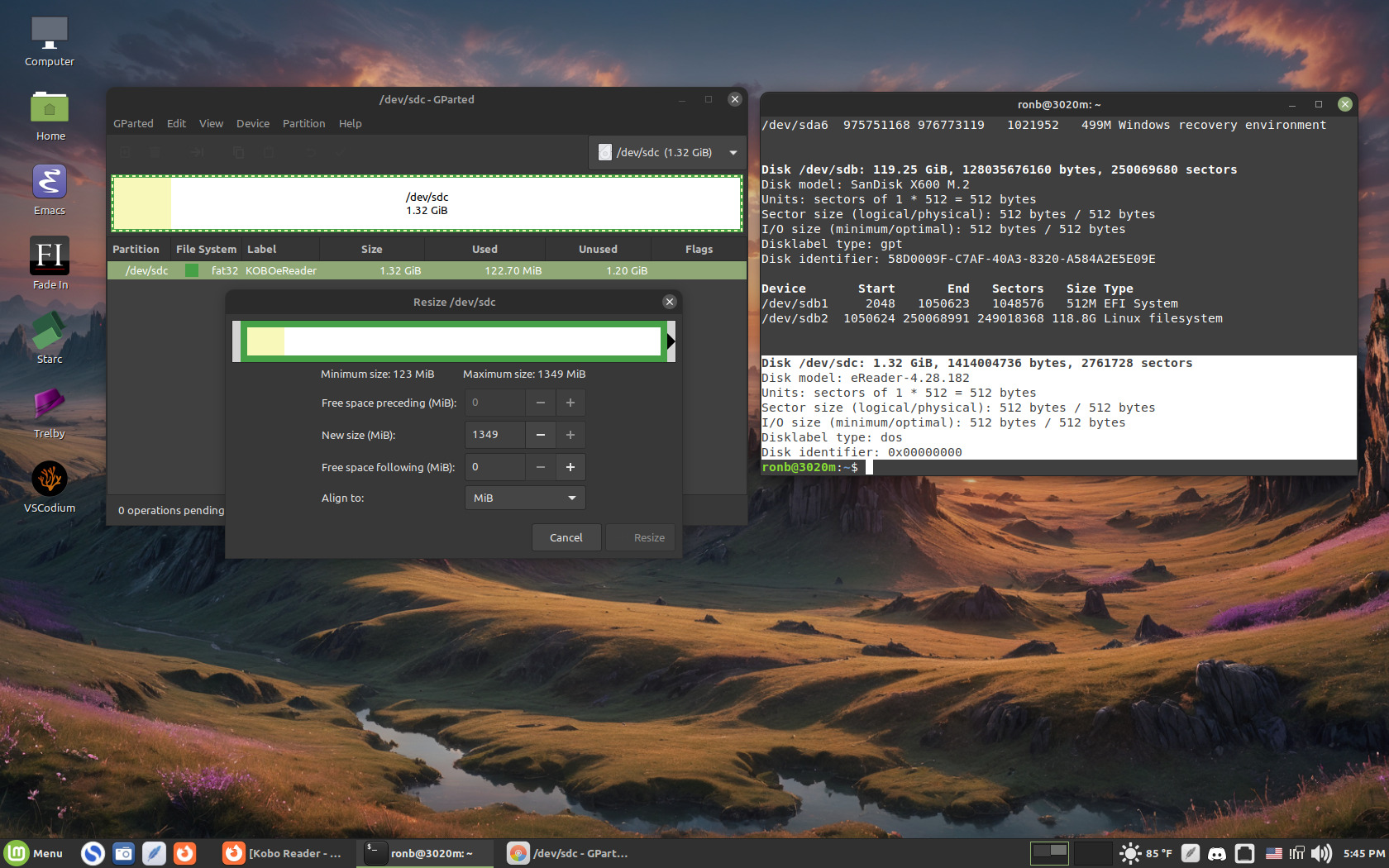This screenshot has width=1389, height=868.
Task: Click the Size column header
Action: (371, 249)
